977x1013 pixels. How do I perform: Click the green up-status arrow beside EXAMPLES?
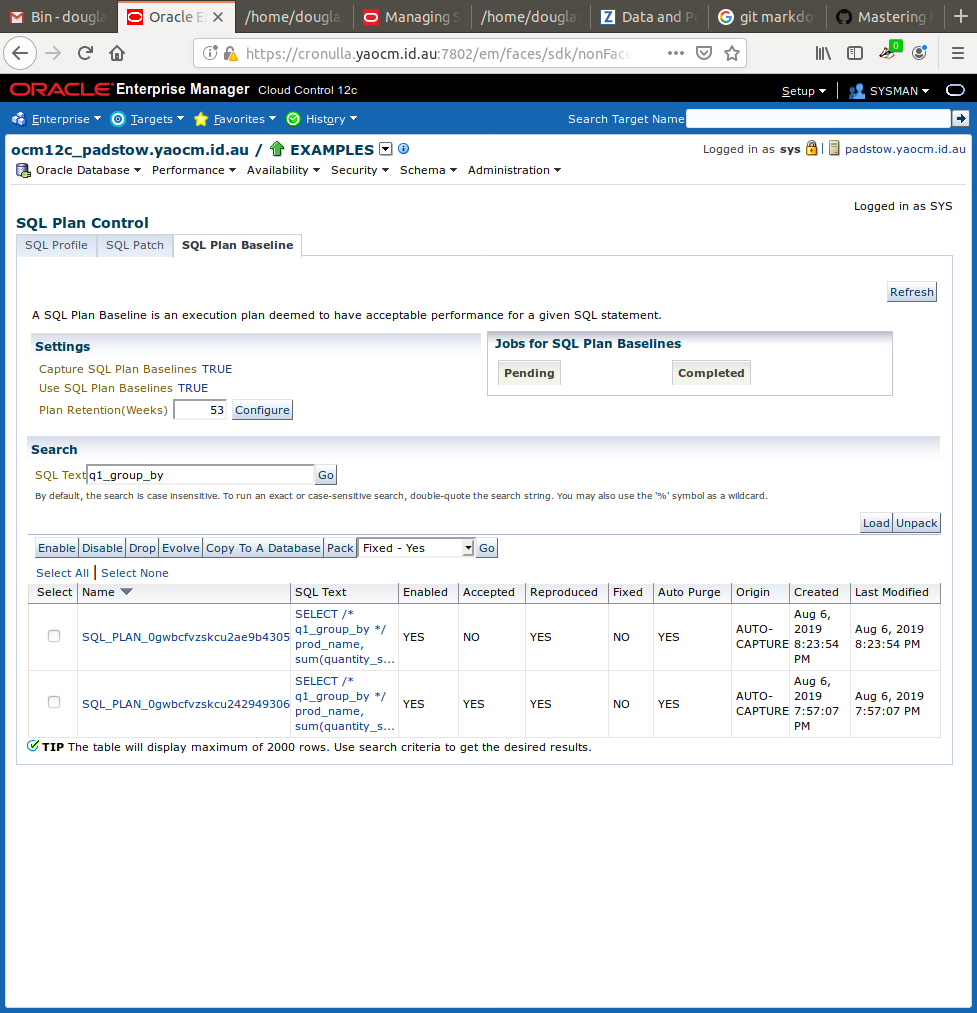pyautogui.click(x=277, y=149)
